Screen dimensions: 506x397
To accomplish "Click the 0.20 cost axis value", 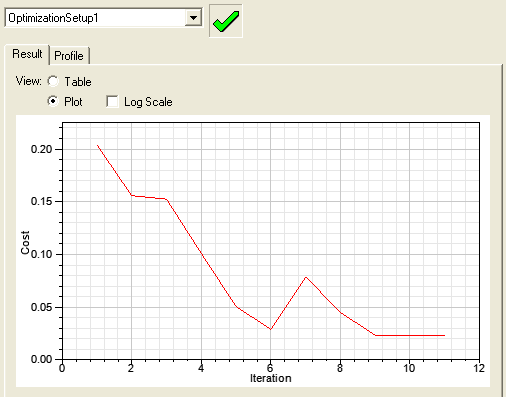I will tap(41, 149).
